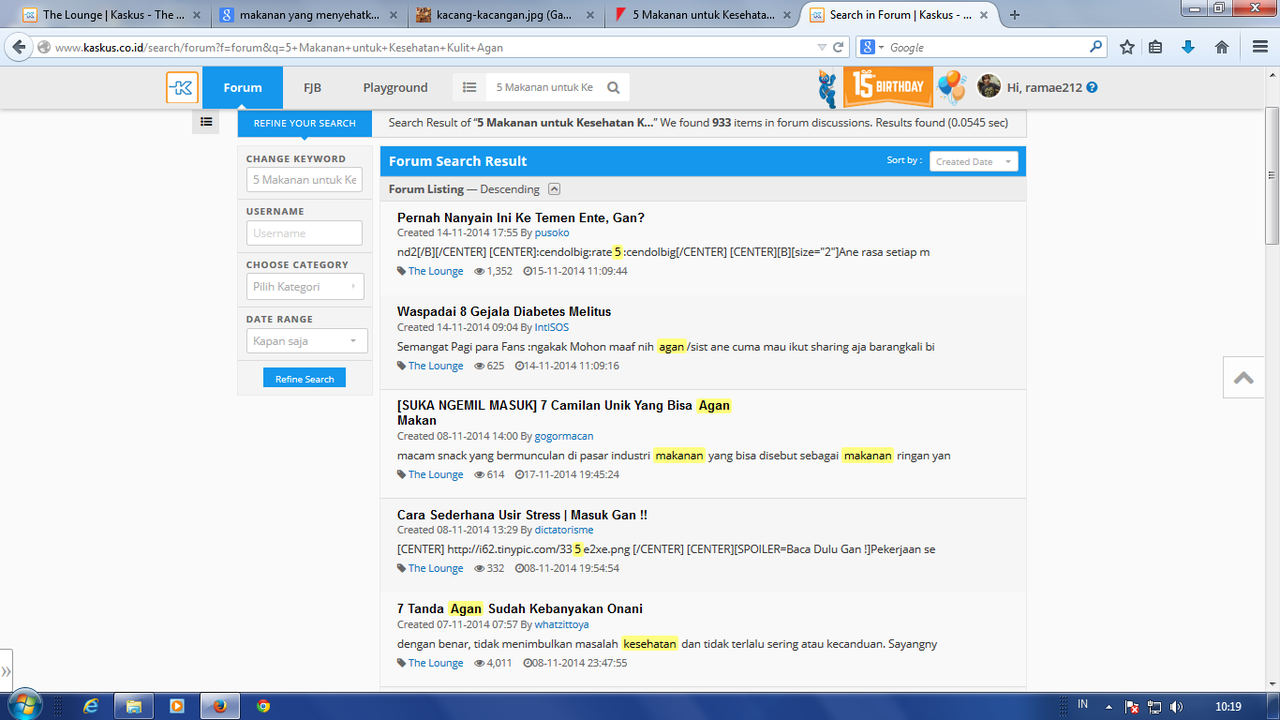The image size is (1280, 720).
Task: Click the Google search engine icon in search box
Action: point(867,47)
